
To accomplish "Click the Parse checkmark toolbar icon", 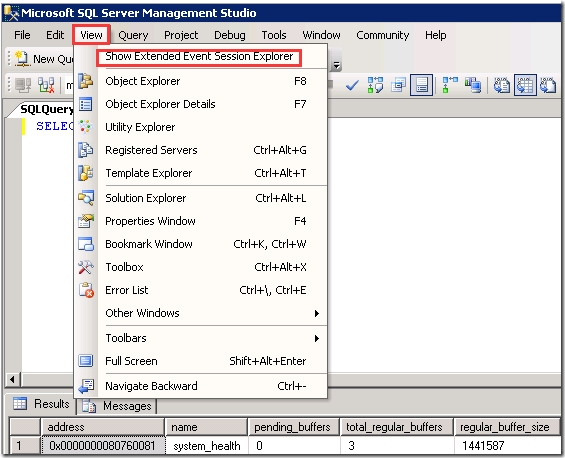I will [352, 85].
